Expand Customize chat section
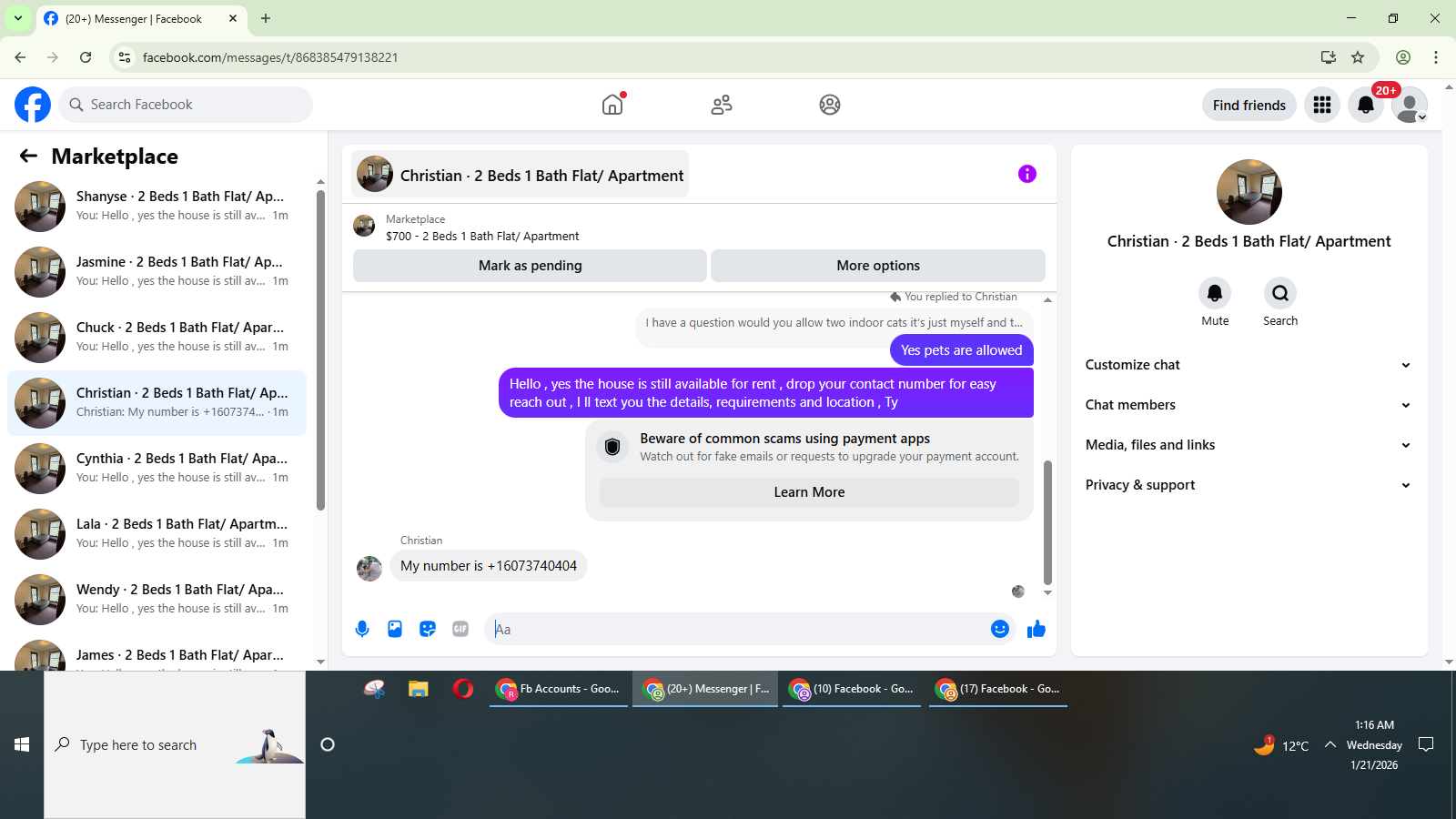The width and height of the screenshot is (1456, 819). tap(1249, 365)
